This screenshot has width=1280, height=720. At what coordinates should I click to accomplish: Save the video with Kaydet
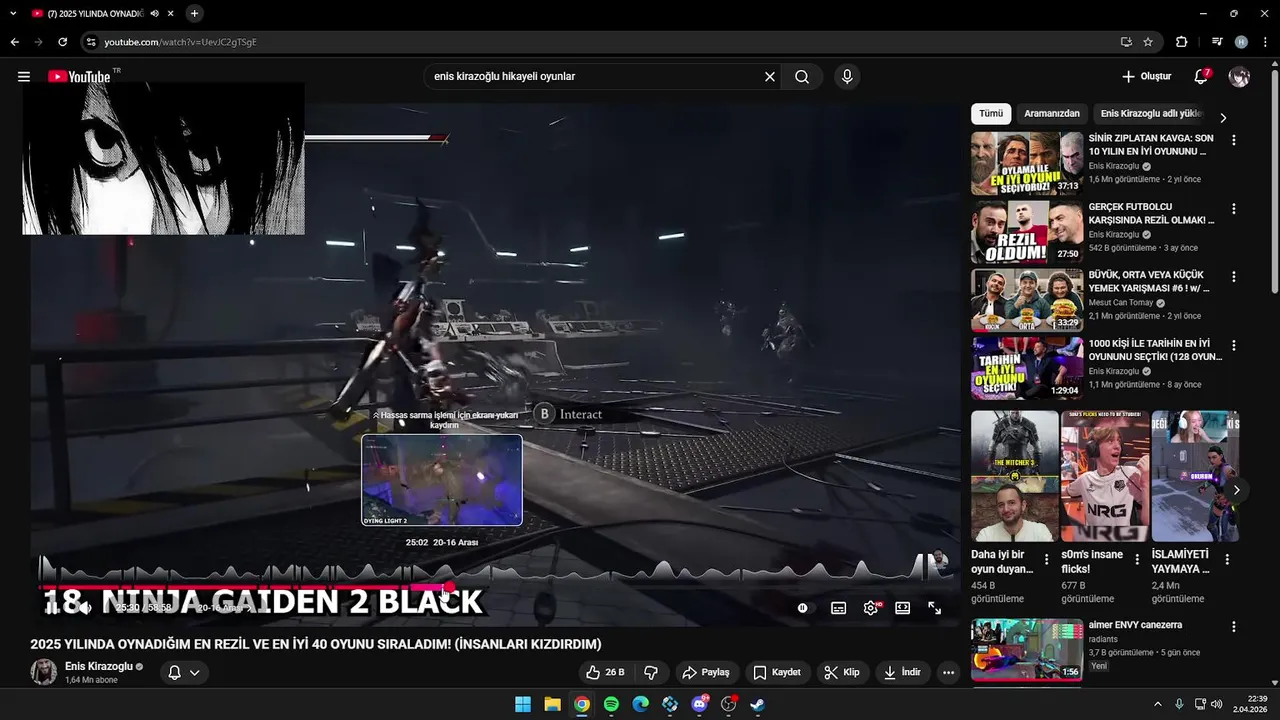(777, 672)
